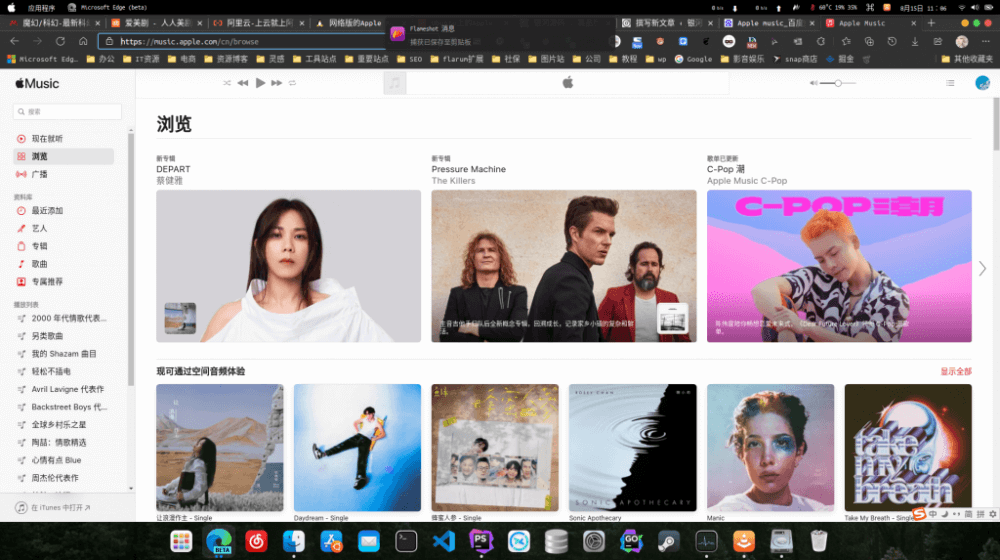Viewport: 1000px width, 560px height.
Task: Click the play button in the player bar
Action: 260,83
